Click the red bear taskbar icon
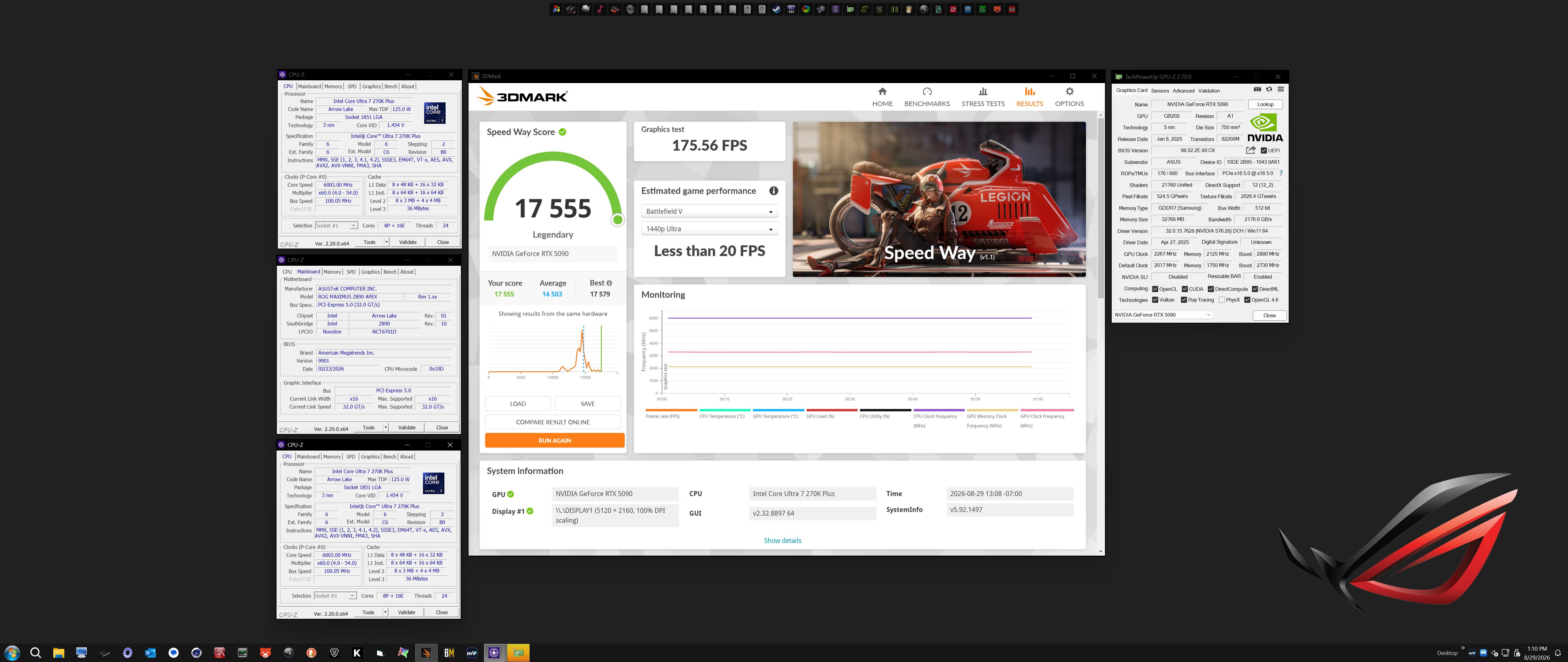The width and height of the screenshot is (1568, 662). [x=266, y=653]
